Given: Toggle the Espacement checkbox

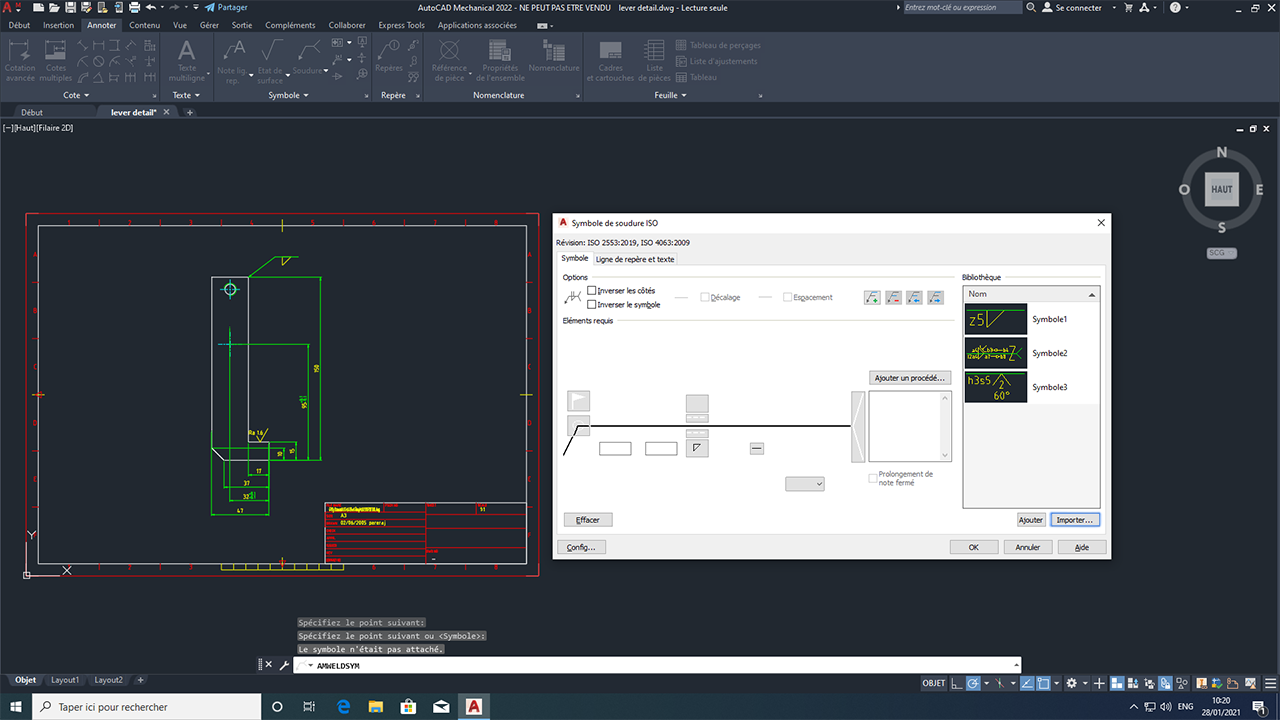Looking at the screenshot, I should (x=788, y=297).
